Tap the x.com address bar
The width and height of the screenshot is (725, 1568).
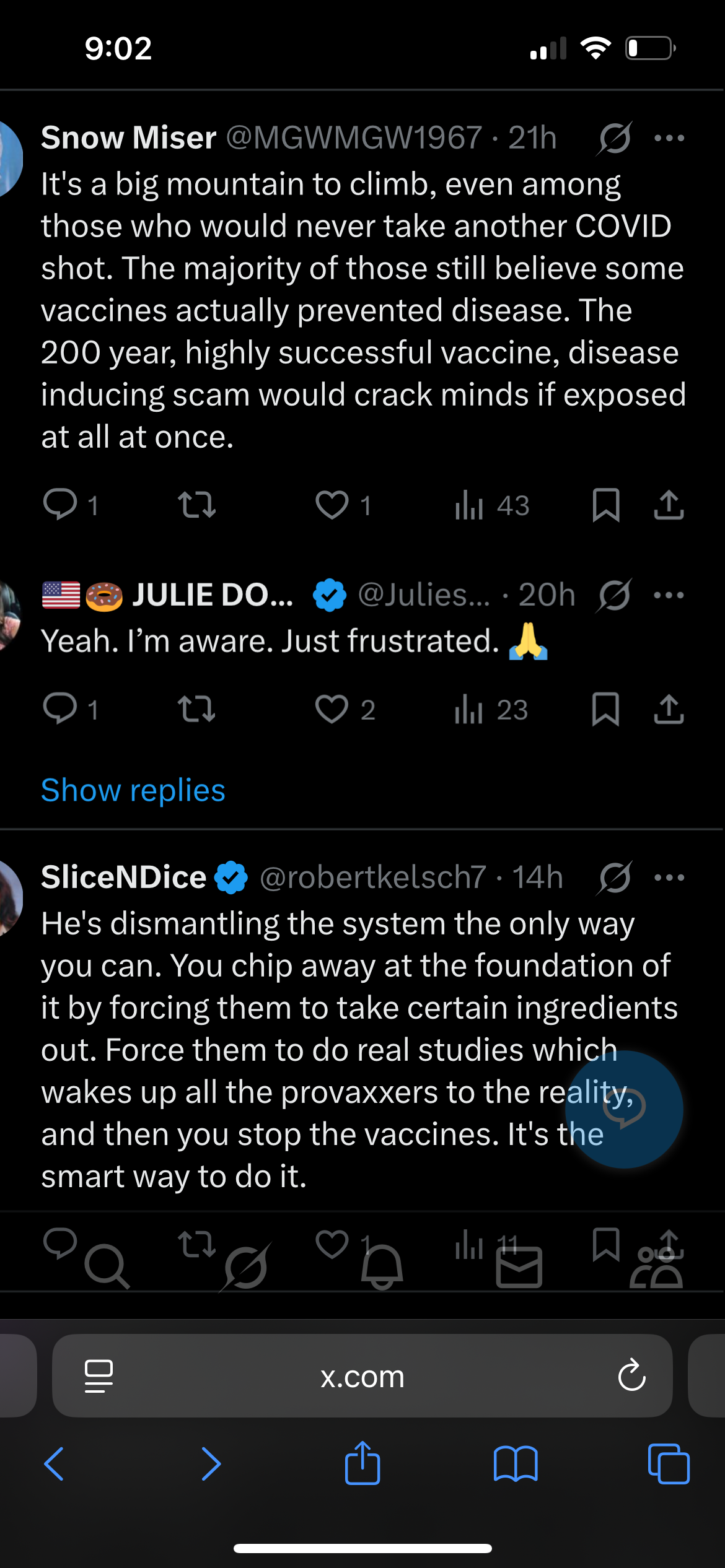coord(362,1376)
